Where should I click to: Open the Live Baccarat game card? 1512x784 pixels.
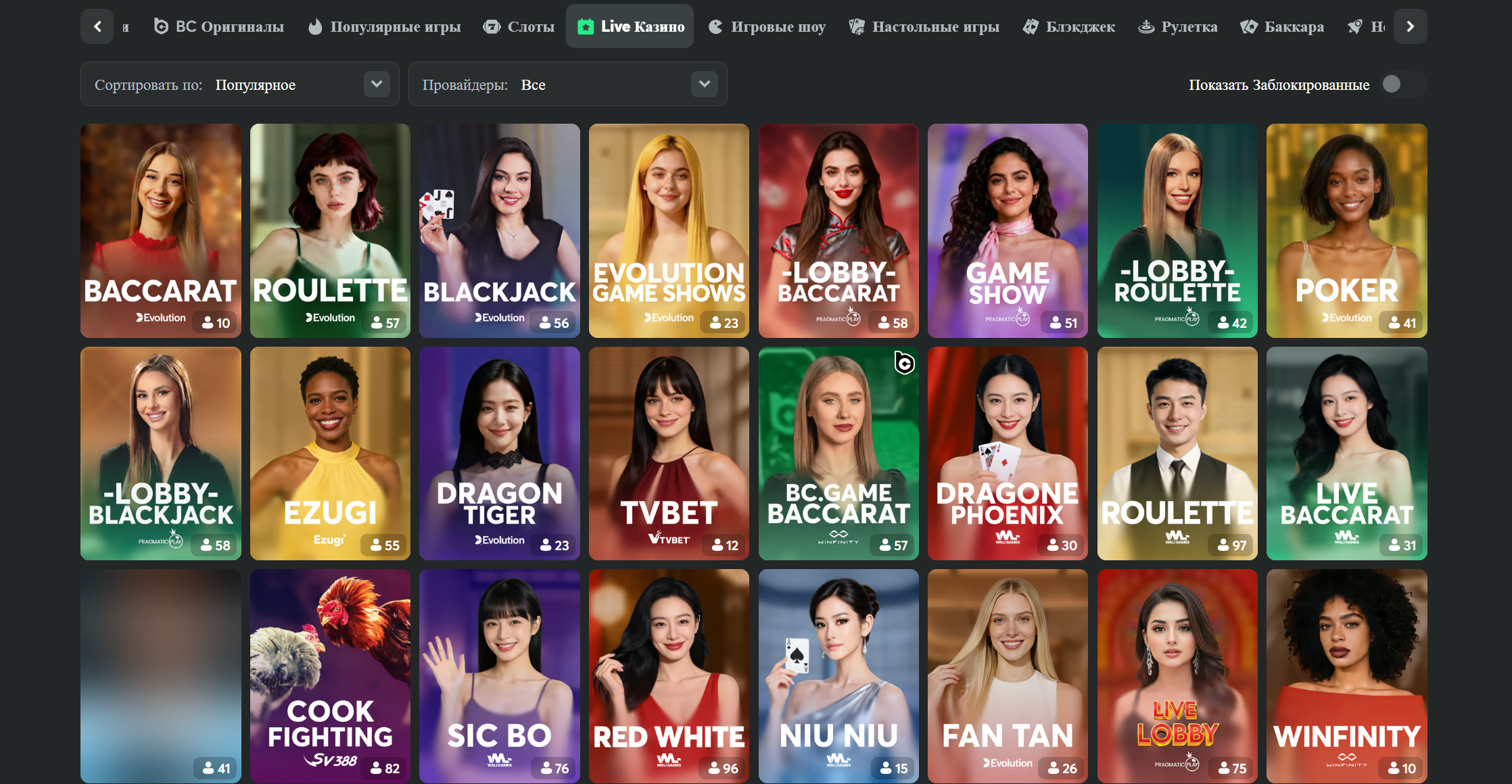coord(1347,454)
